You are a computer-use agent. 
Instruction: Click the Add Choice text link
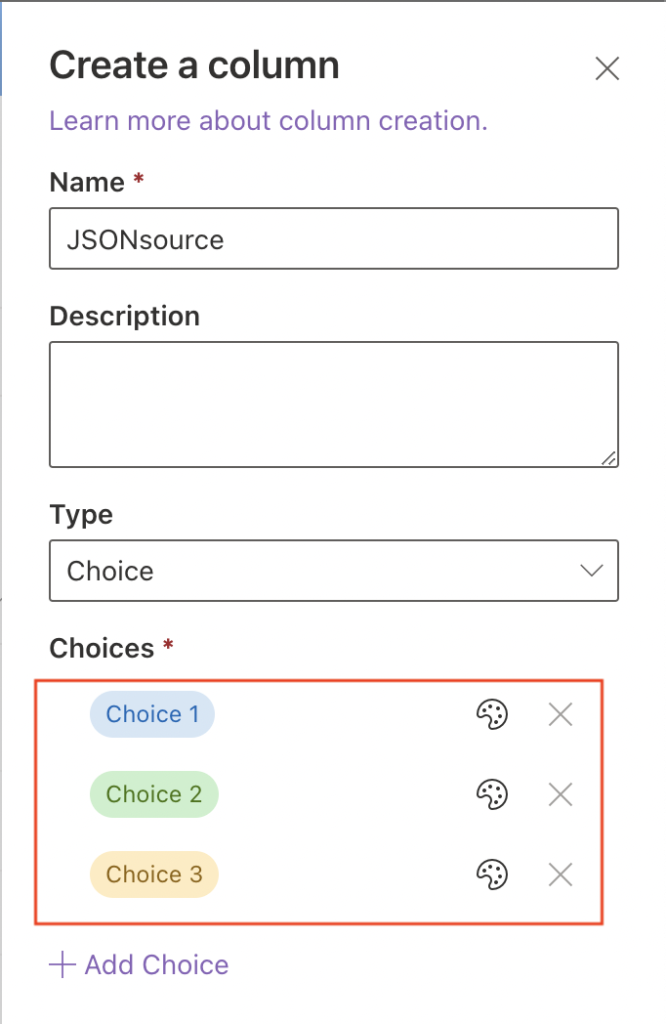click(x=157, y=965)
